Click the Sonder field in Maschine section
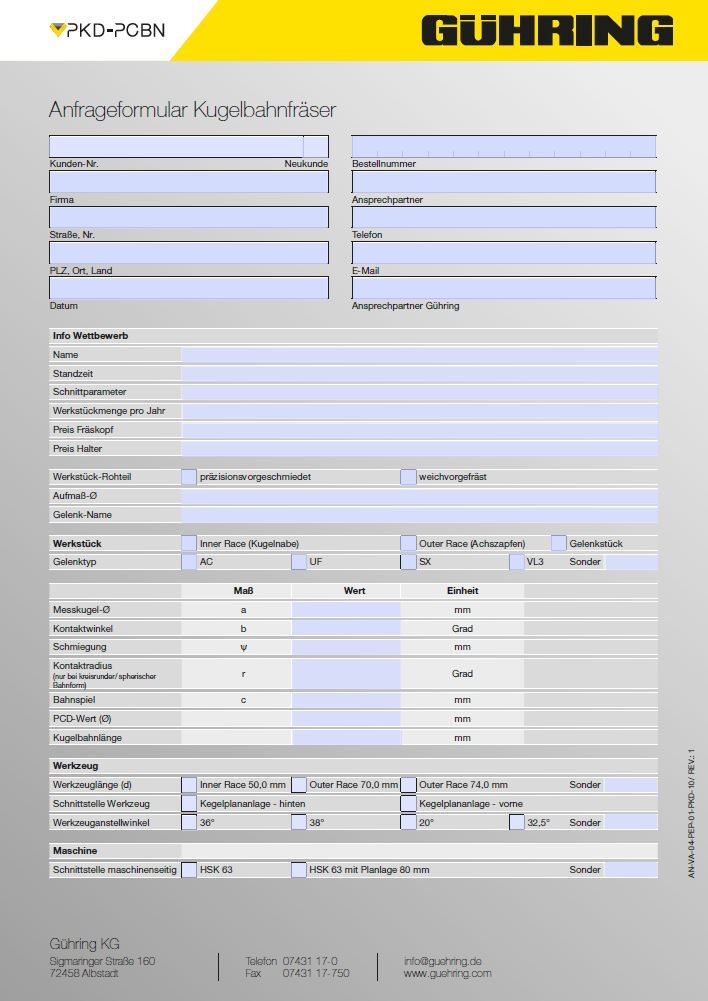Image resolution: width=708 pixels, height=1001 pixels. point(631,870)
